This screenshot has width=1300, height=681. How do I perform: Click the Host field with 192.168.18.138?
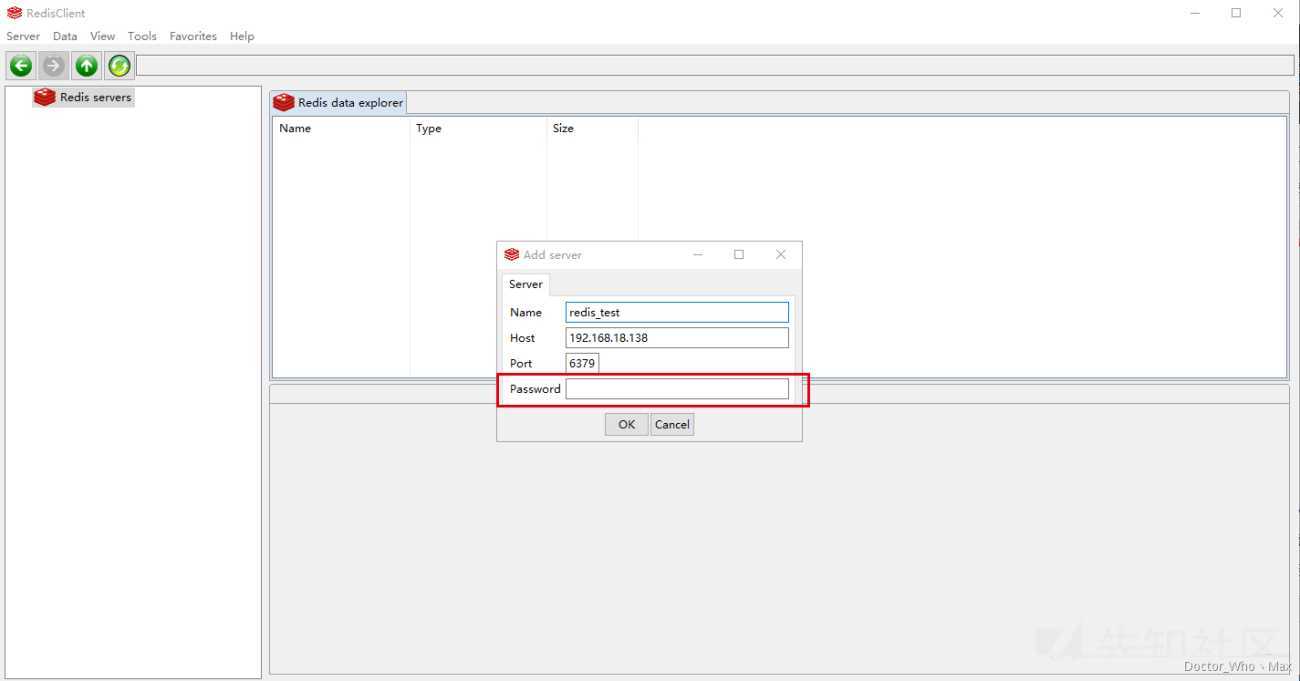pyautogui.click(x=677, y=338)
